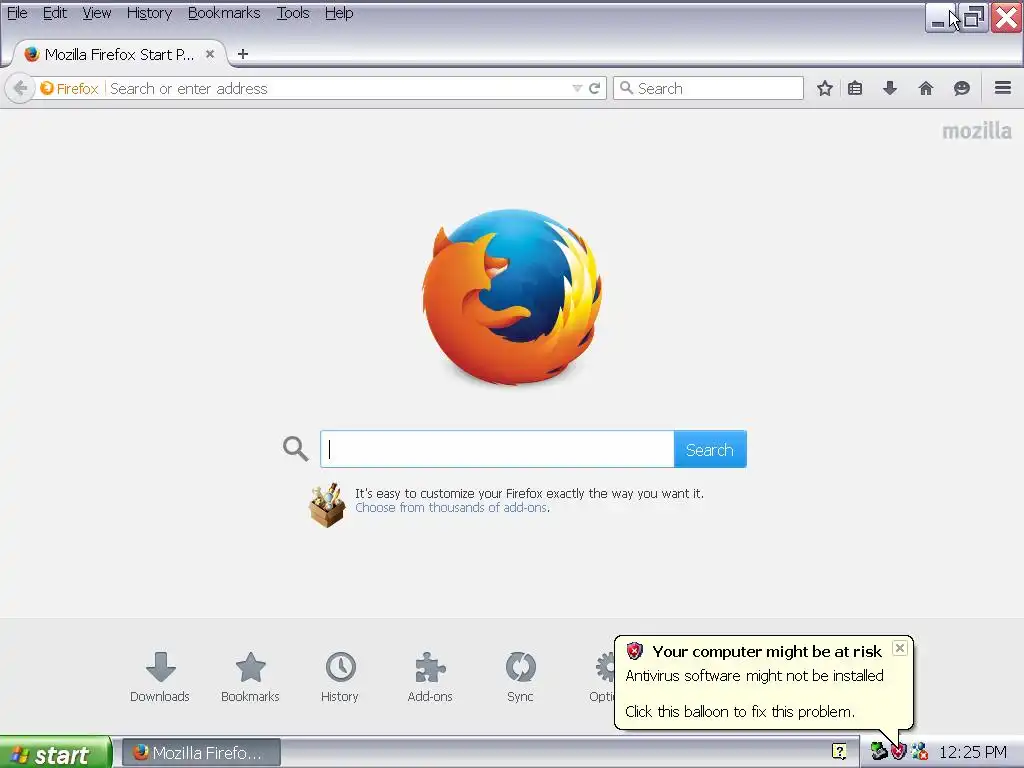Click the Mozilla Firefox taskbar button
Image resolution: width=1024 pixels, height=768 pixels.
(x=202, y=753)
